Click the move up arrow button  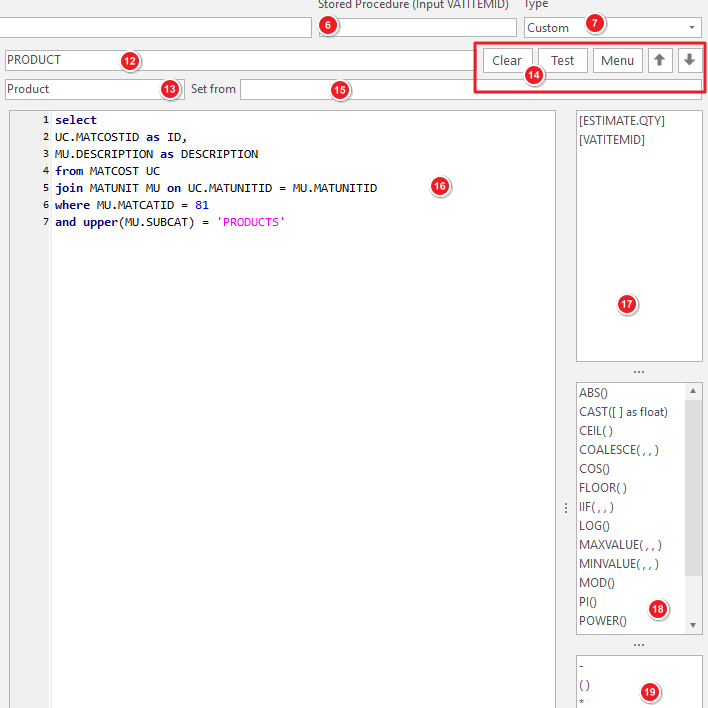pos(660,60)
